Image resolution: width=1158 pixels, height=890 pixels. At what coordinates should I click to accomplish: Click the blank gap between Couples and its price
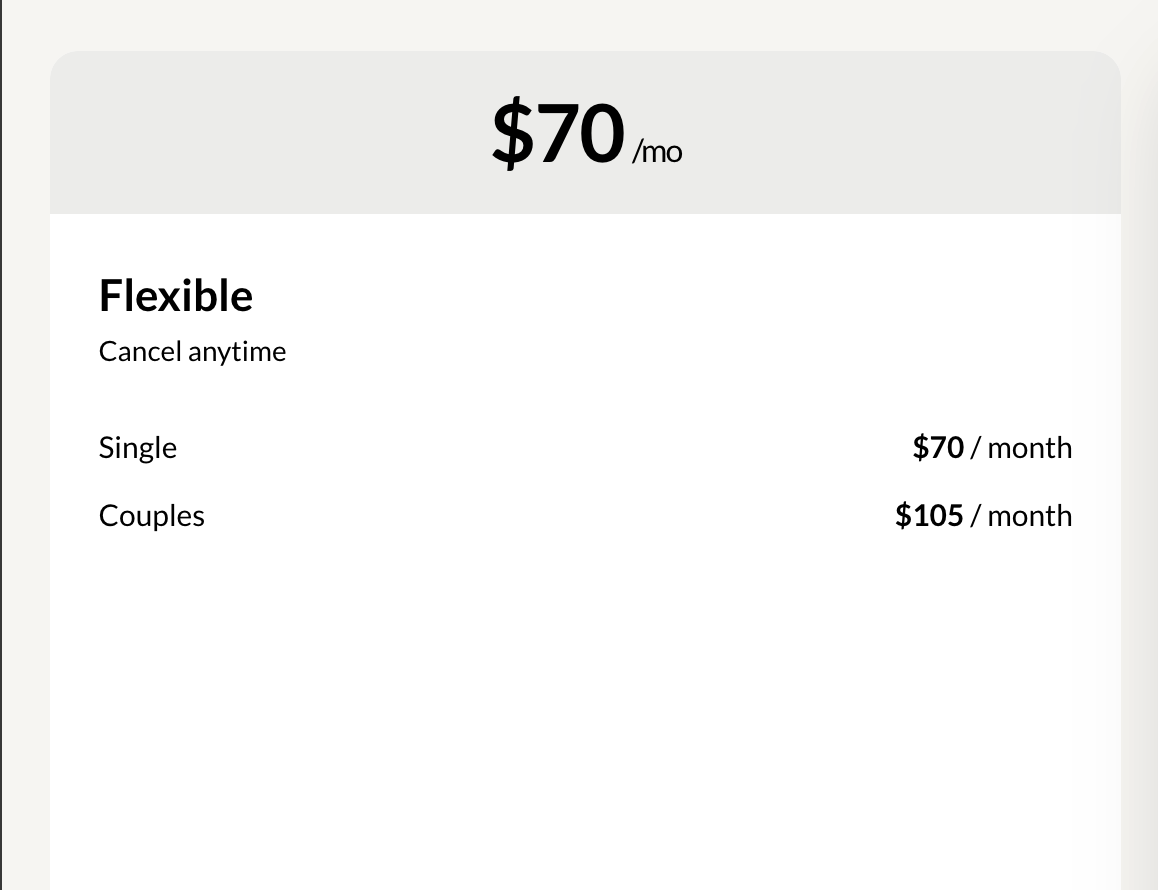point(540,516)
